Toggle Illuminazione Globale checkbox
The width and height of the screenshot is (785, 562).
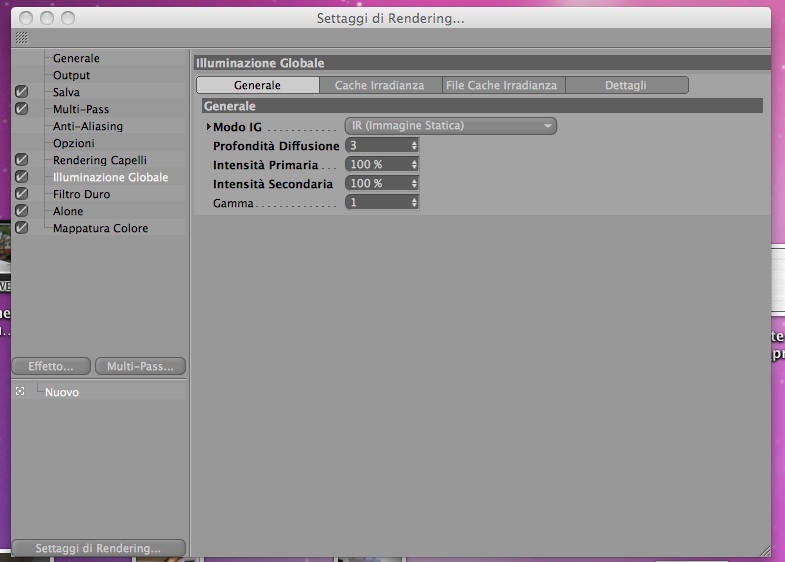tap(22, 177)
